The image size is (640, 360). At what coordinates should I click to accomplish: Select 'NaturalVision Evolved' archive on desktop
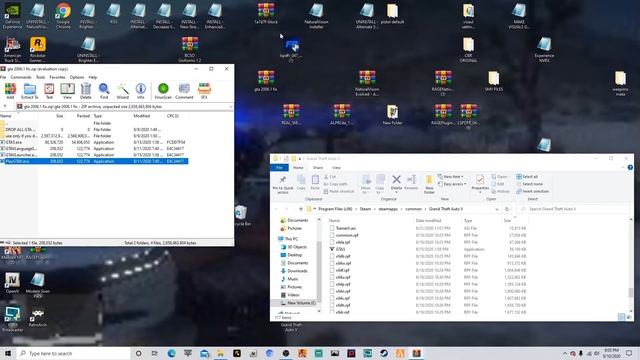coord(367,83)
